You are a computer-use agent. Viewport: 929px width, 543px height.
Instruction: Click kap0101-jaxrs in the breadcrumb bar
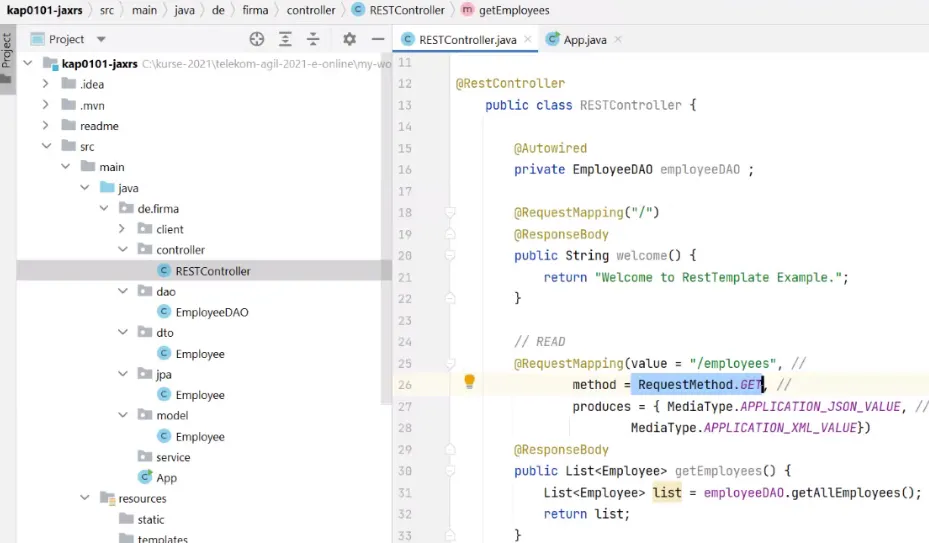(44, 10)
